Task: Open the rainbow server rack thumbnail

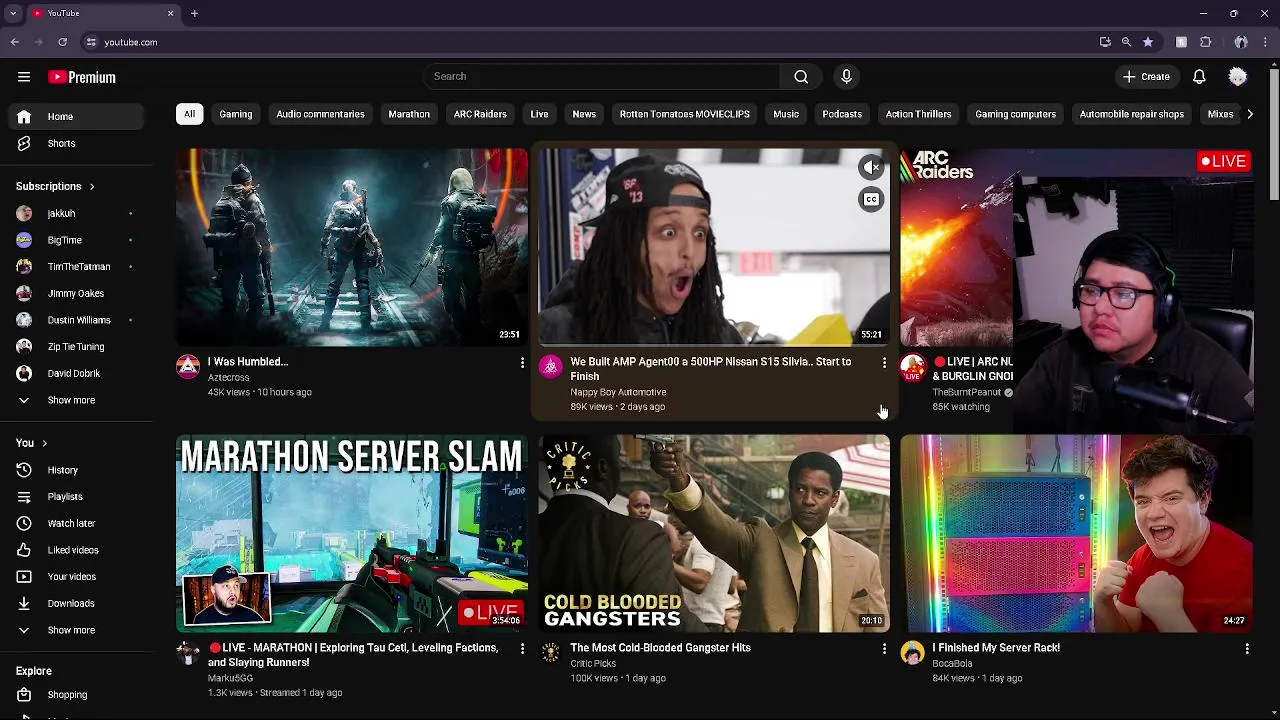Action: click(1076, 533)
